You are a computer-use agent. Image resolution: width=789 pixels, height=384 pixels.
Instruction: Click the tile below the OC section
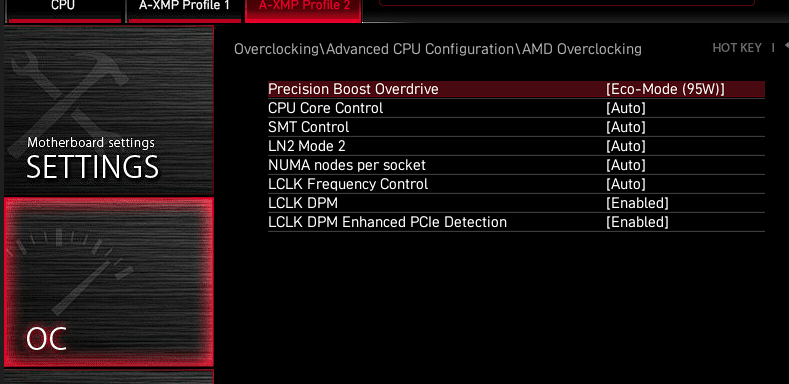(x=109, y=377)
